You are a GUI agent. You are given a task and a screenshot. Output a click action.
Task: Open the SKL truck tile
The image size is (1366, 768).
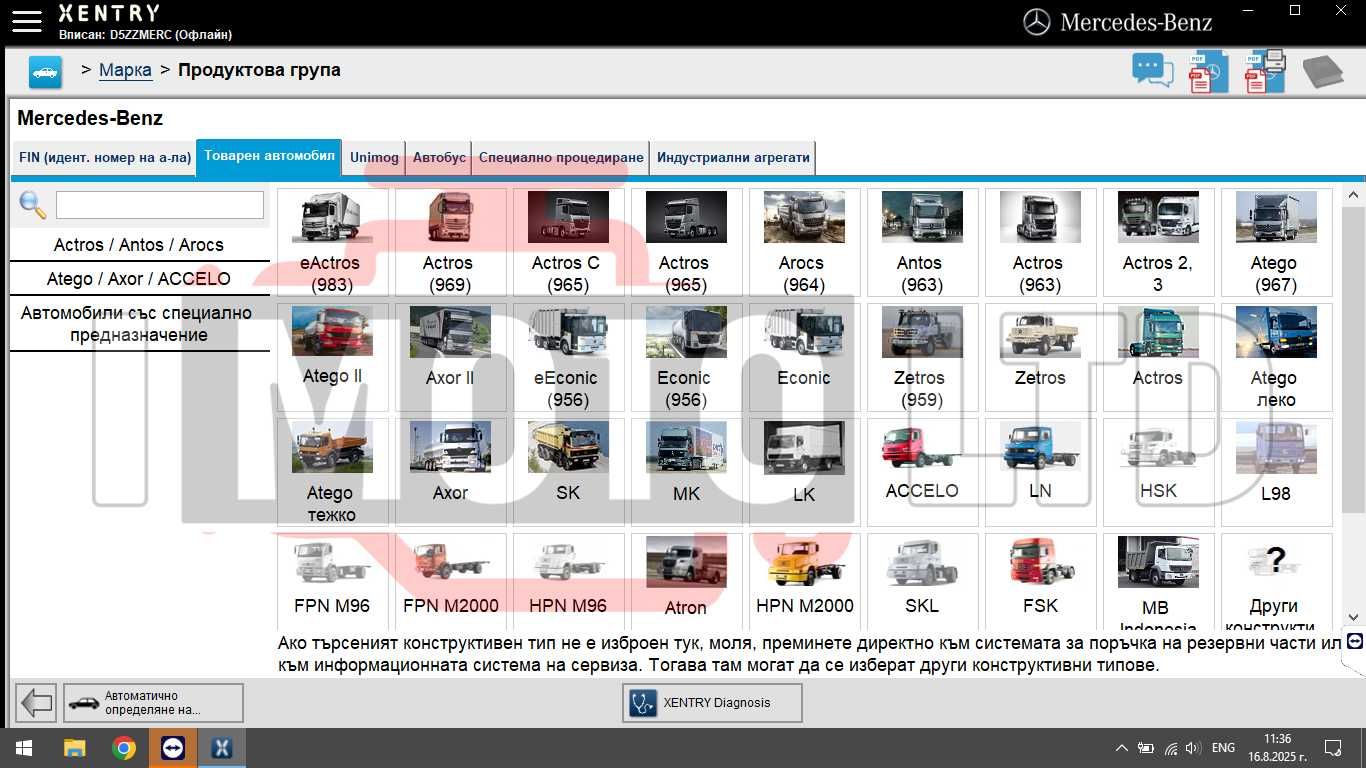[x=922, y=581]
